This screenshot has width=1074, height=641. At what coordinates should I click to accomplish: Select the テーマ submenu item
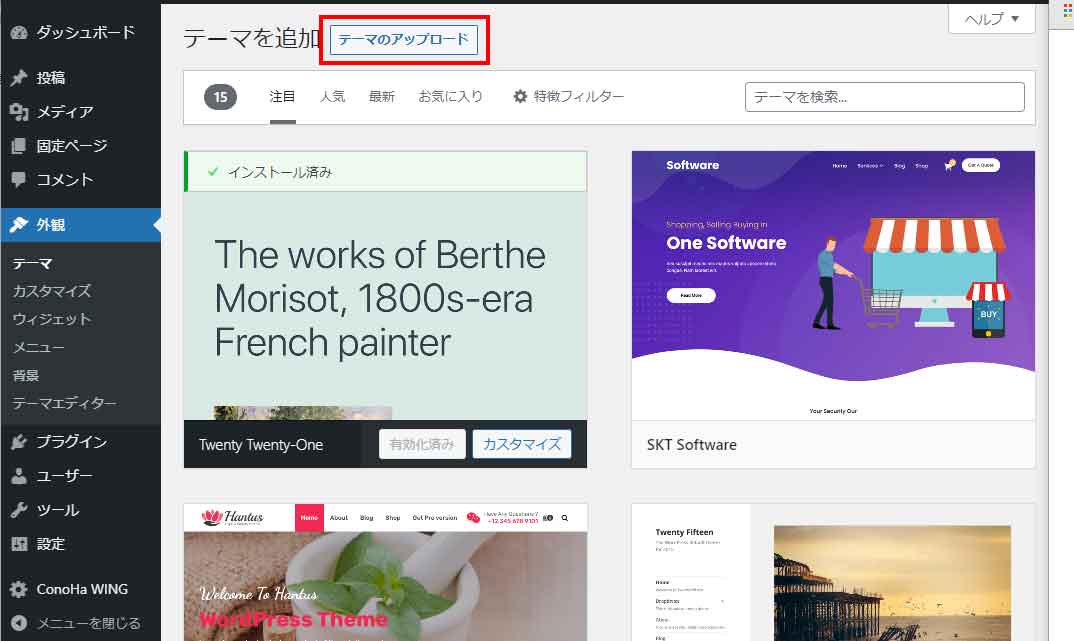(32, 264)
